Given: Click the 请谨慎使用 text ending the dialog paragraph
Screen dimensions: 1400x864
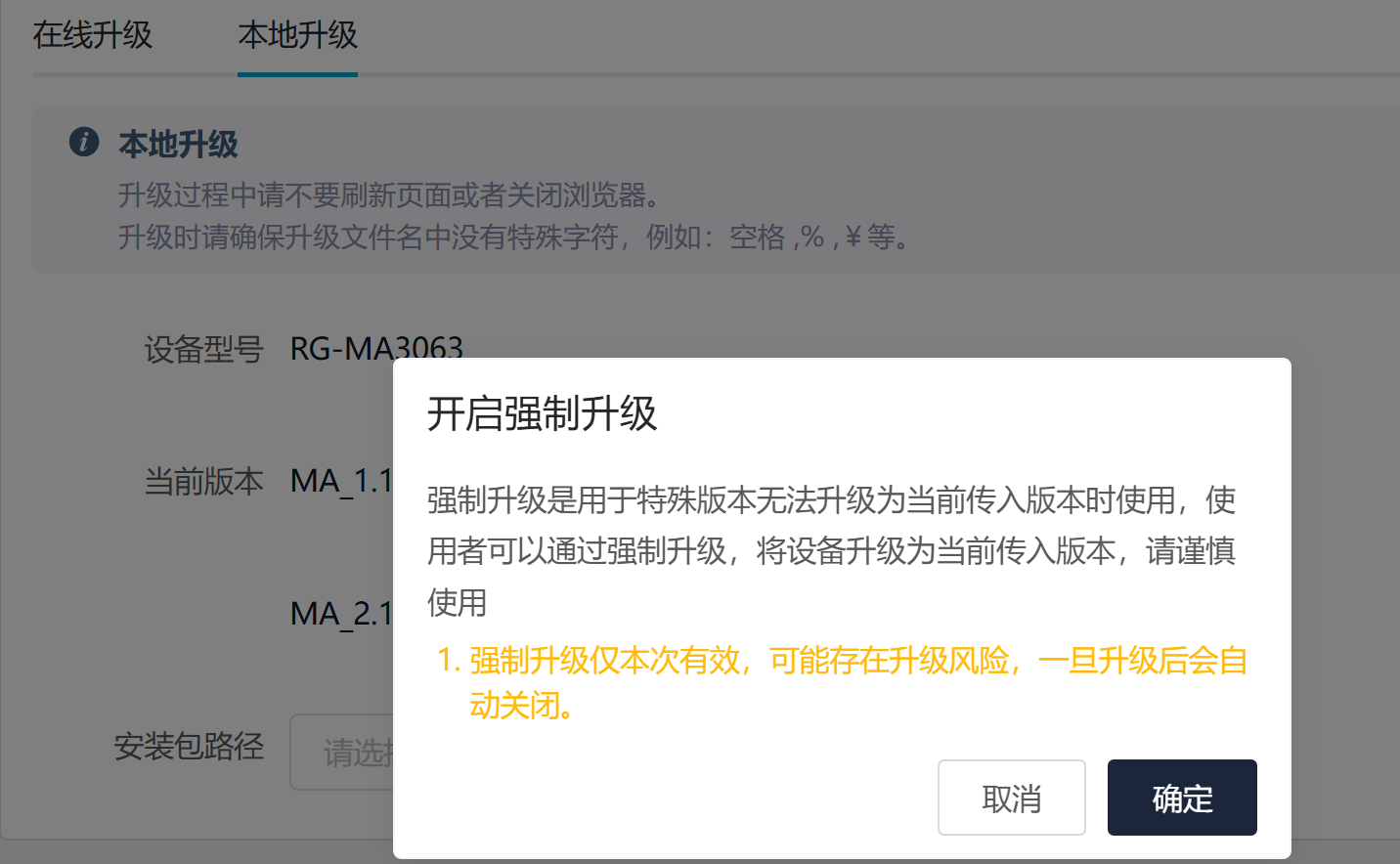Looking at the screenshot, I should tap(1191, 551).
